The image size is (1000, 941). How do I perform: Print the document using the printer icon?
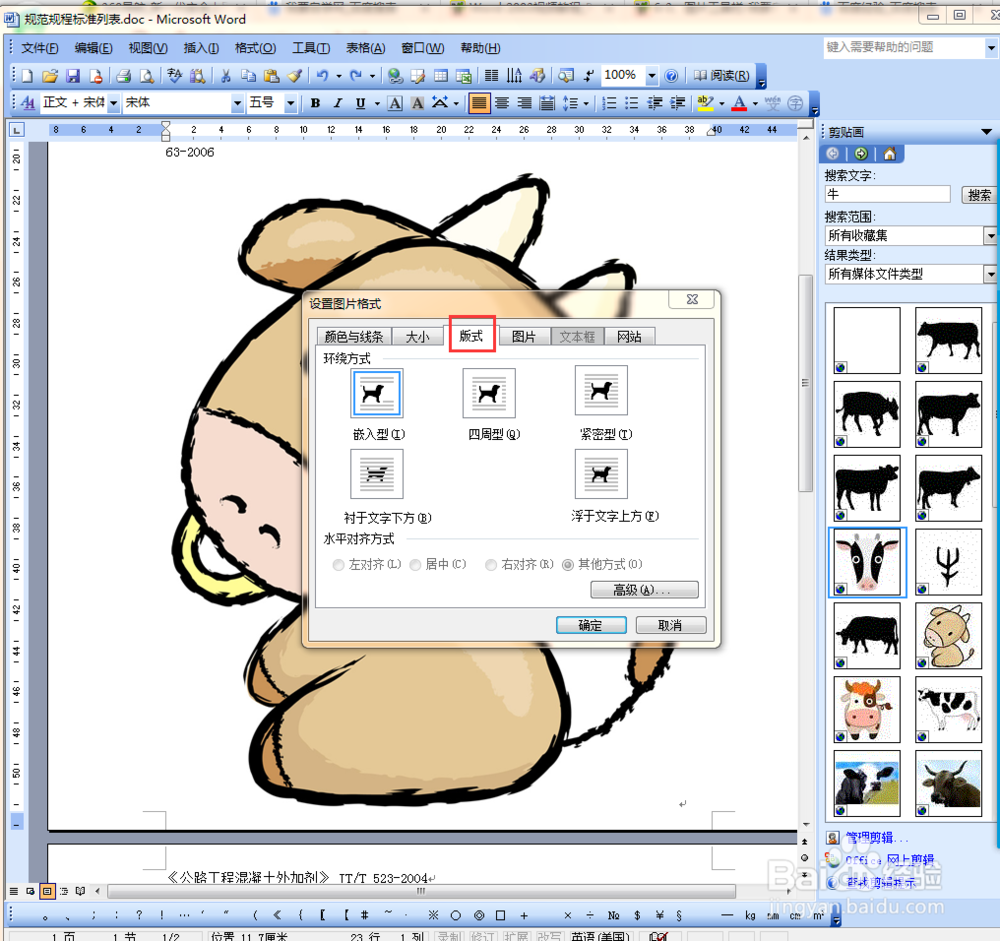[123, 76]
